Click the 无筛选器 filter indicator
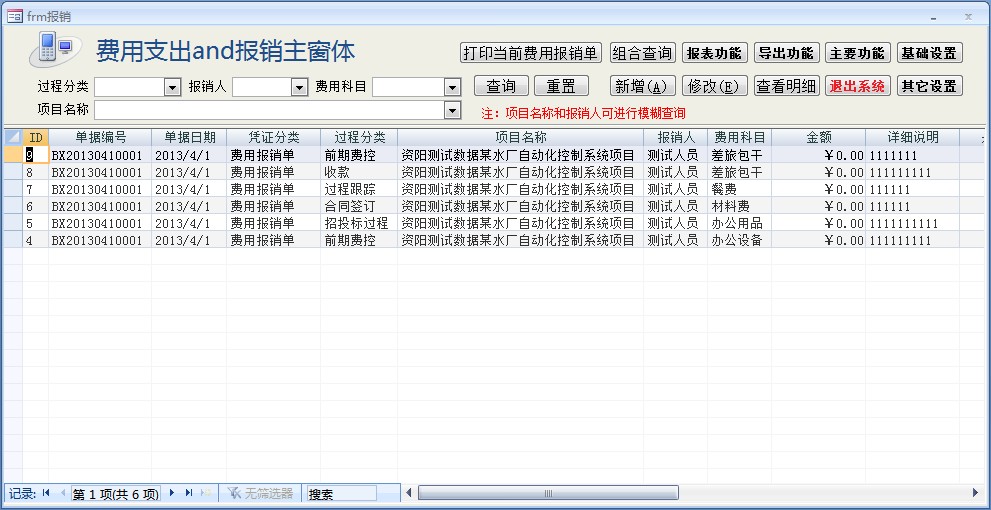 pos(260,493)
